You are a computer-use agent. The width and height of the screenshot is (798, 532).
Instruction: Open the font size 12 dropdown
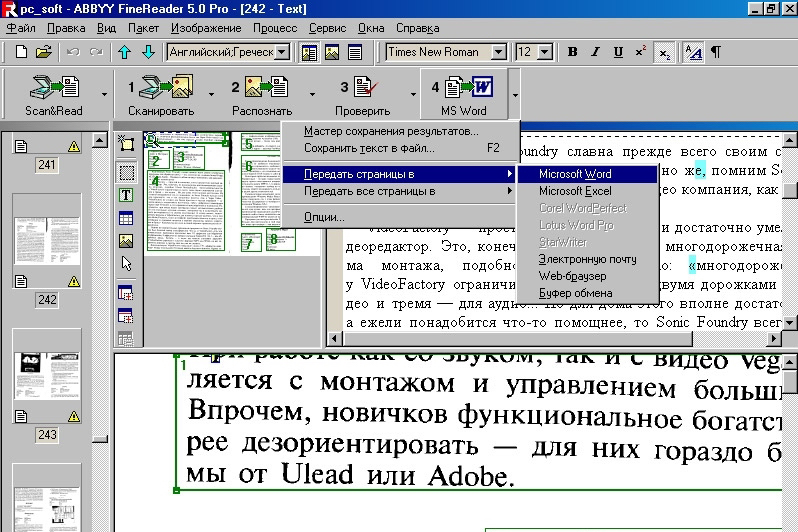[549, 51]
